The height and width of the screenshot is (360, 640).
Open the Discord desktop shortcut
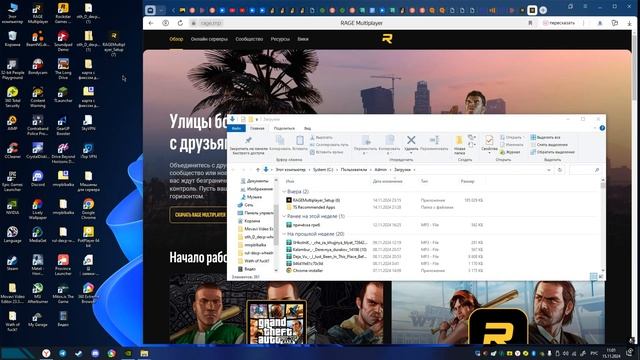point(38,179)
